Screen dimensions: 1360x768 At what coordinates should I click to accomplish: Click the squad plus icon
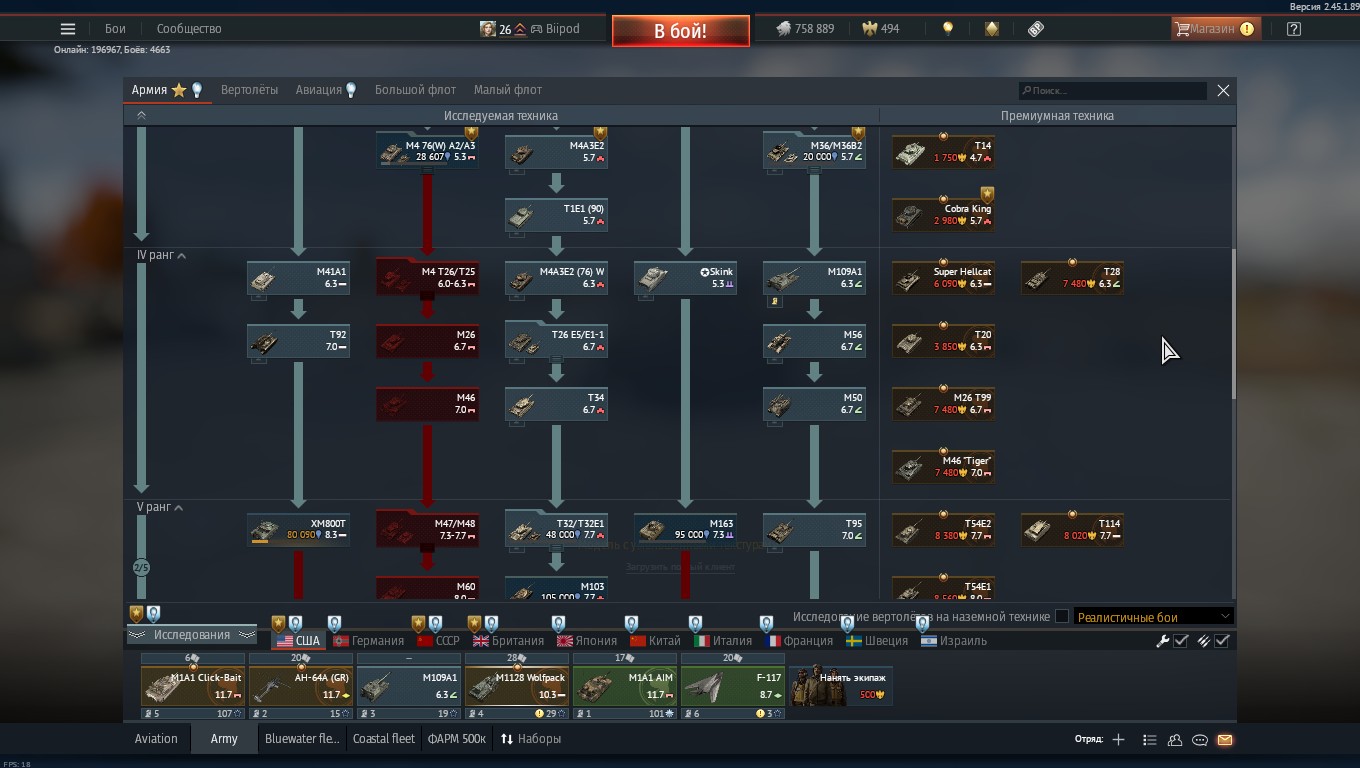pyautogui.click(x=1118, y=740)
